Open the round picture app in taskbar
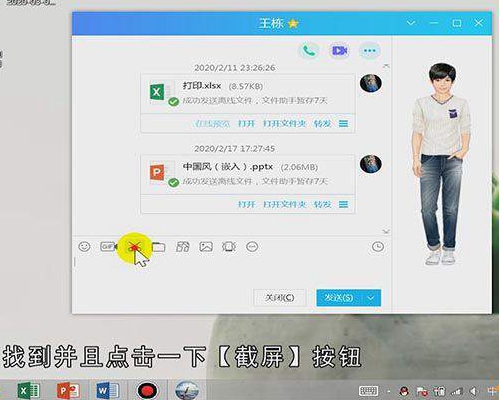This screenshot has height=400, width=499. [x=187, y=390]
